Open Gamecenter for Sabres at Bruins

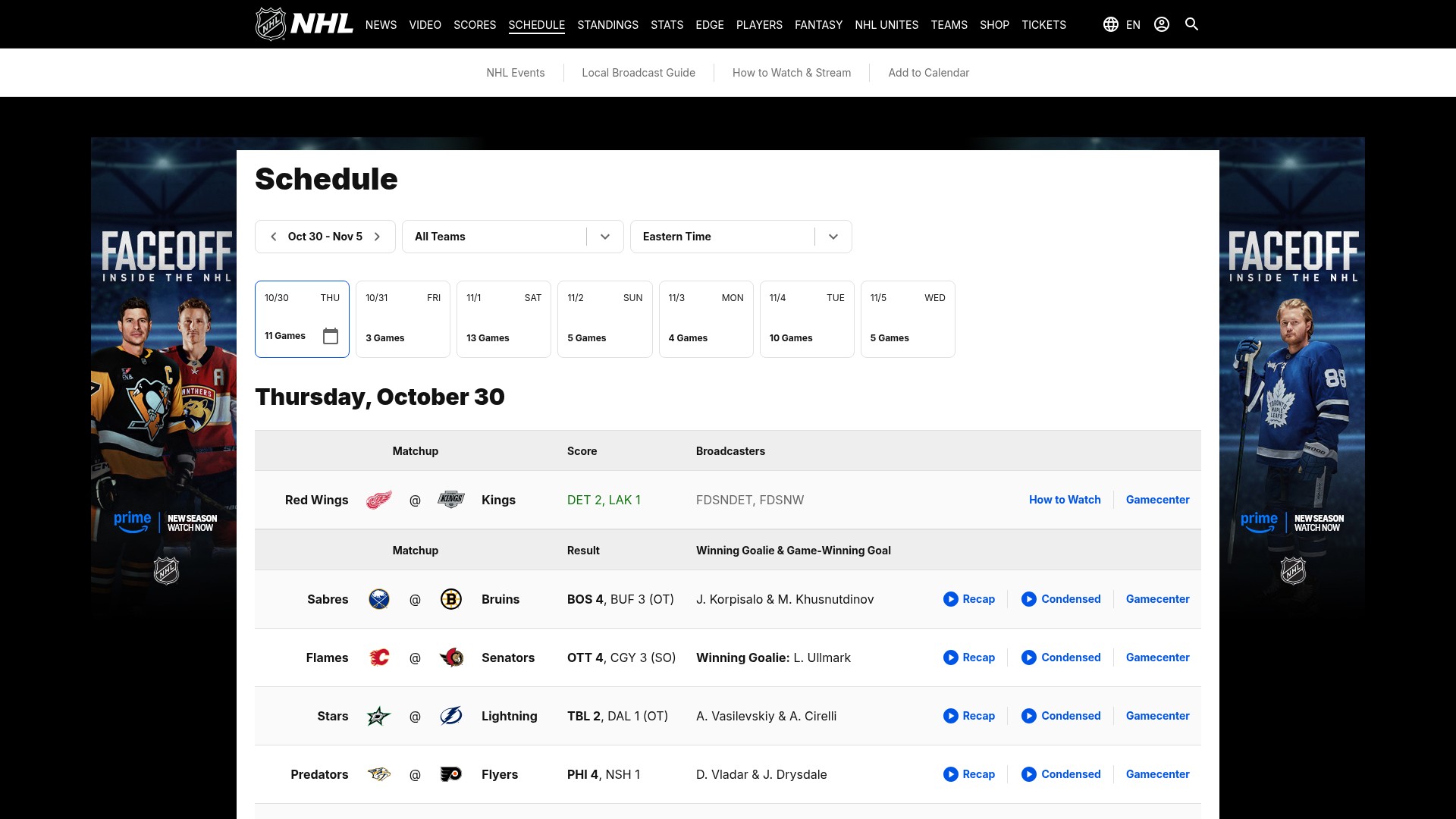1158,599
